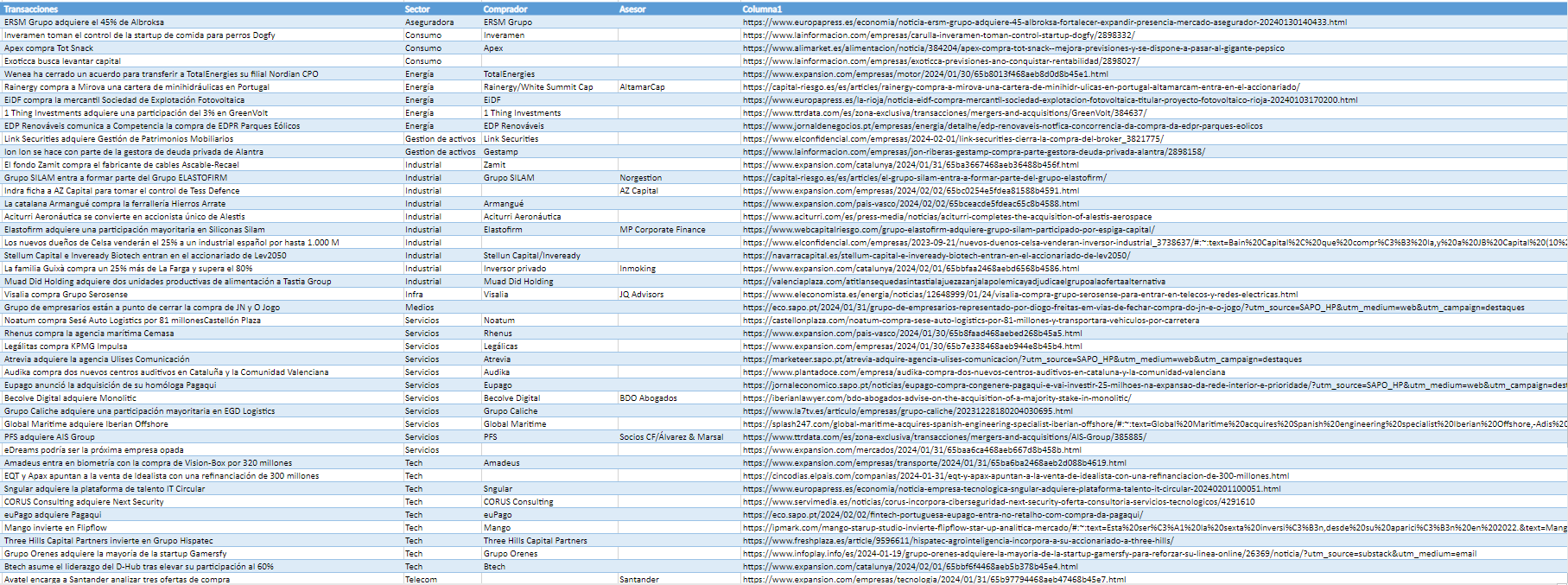The height and width of the screenshot is (585, 1568).
Task: Follow the plantadoce.com Audika link
Action: [984, 372]
